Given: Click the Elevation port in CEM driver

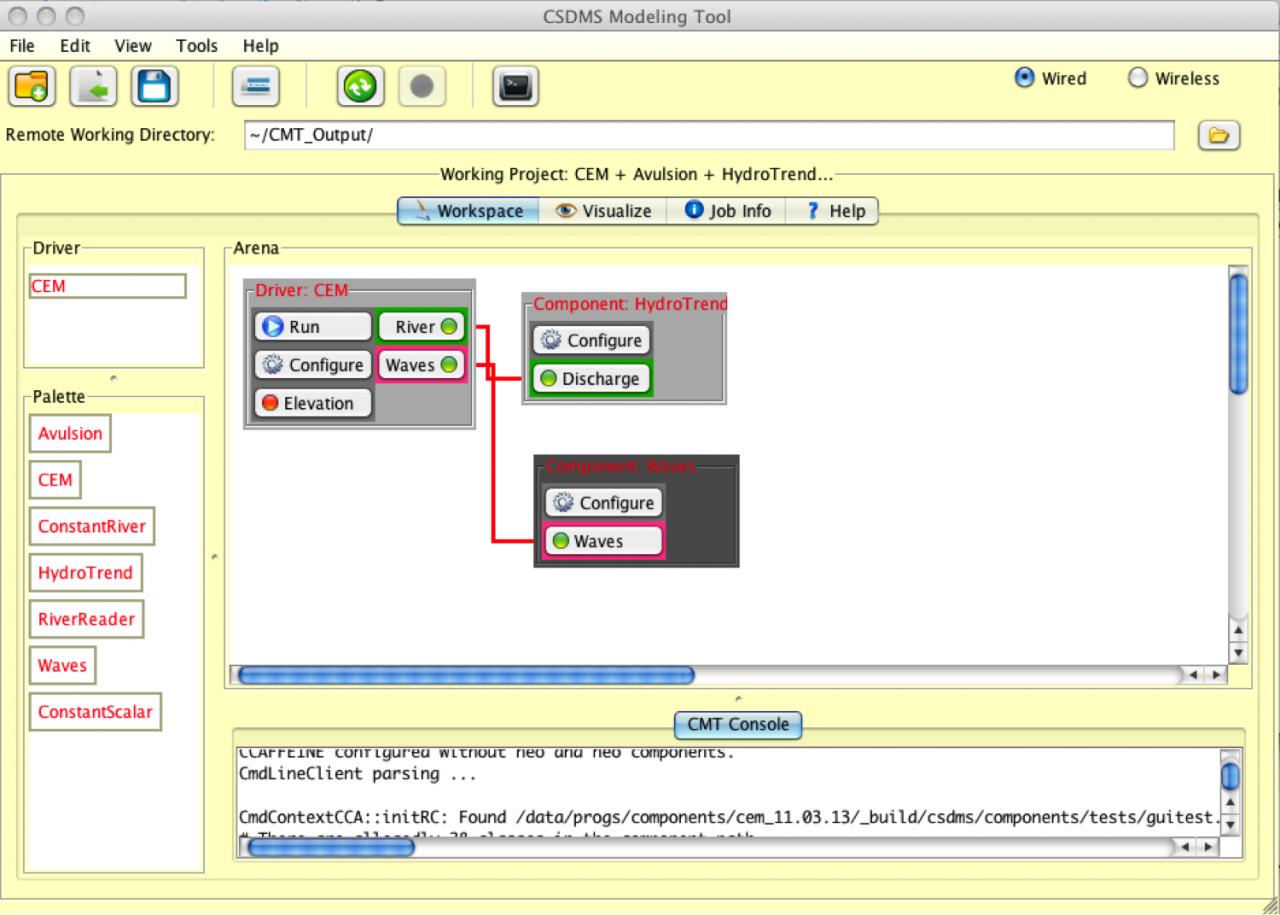Looking at the screenshot, I should pyautogui.click(x=313, y=403).
